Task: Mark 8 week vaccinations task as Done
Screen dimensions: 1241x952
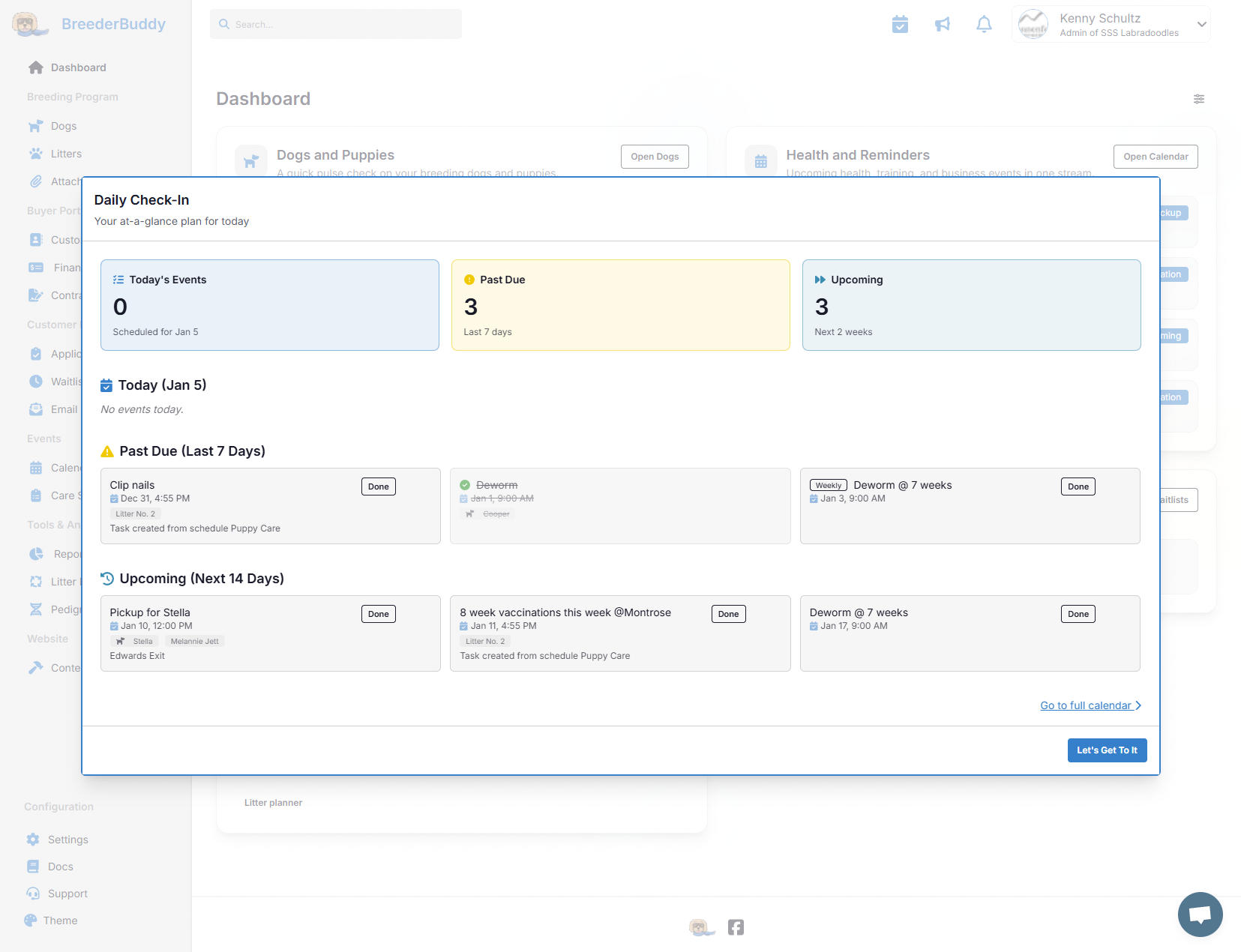Action: [x=728, y=614]
